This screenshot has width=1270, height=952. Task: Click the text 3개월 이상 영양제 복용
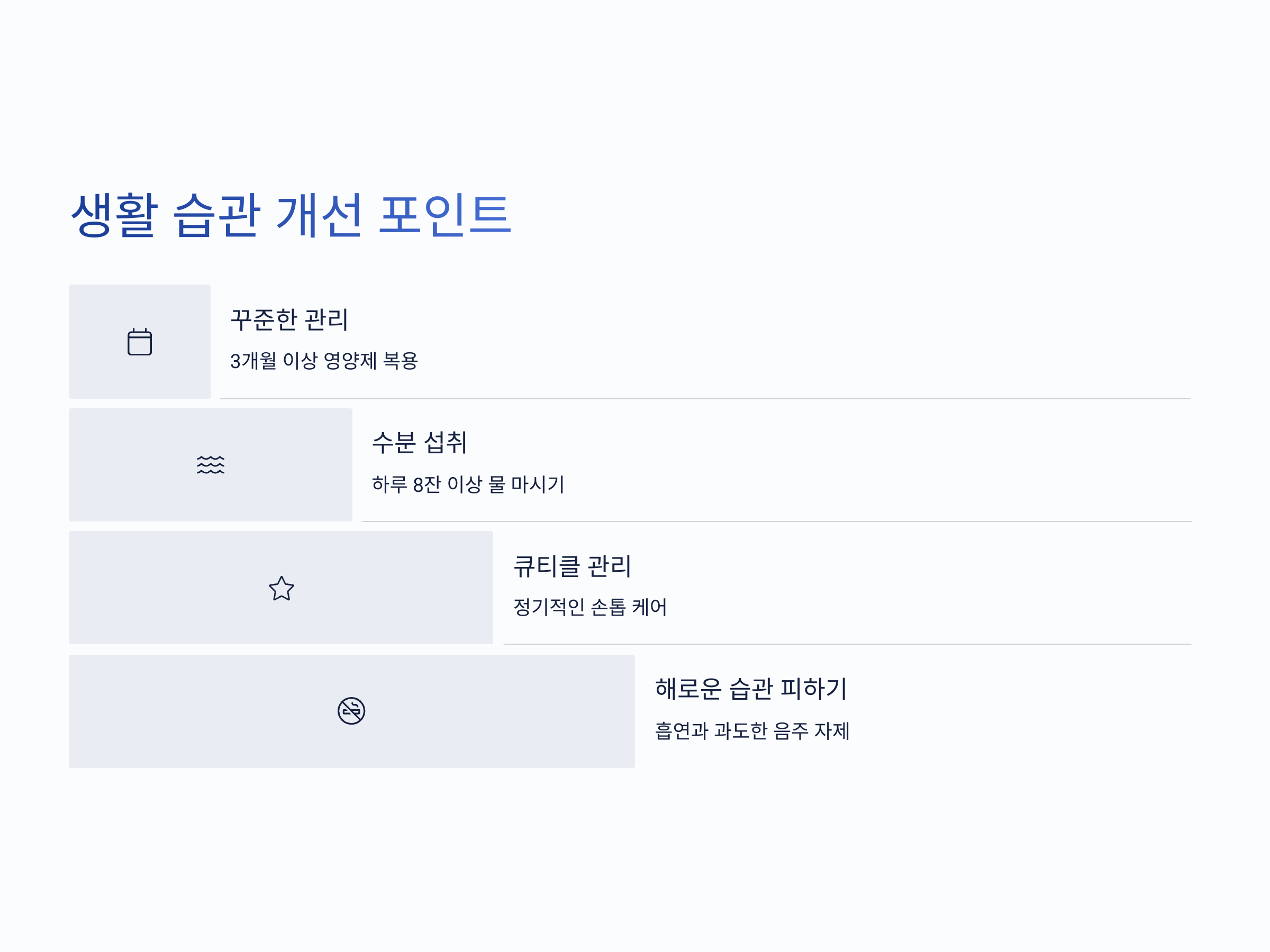tap(324, 361)
